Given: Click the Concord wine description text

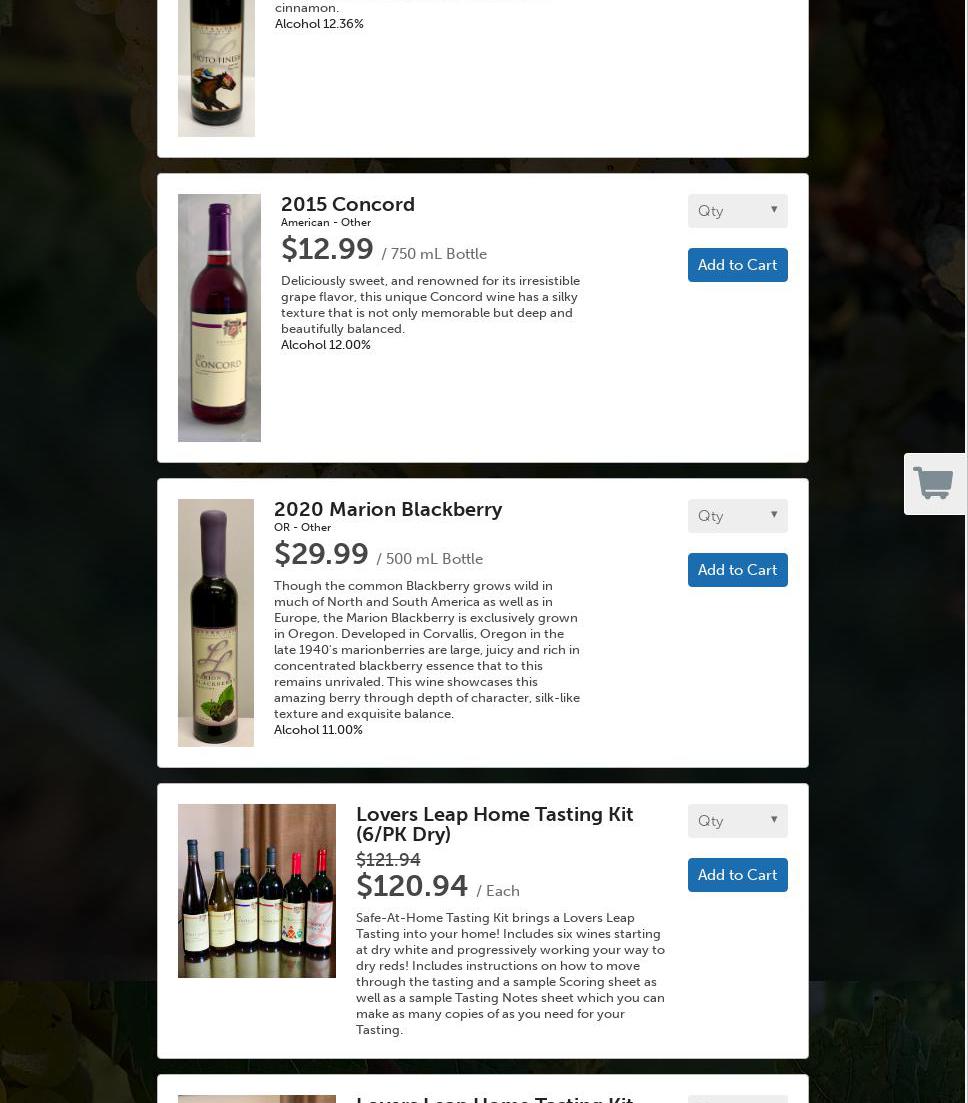Looking at the screenshot, I should (x=431, y=305).
